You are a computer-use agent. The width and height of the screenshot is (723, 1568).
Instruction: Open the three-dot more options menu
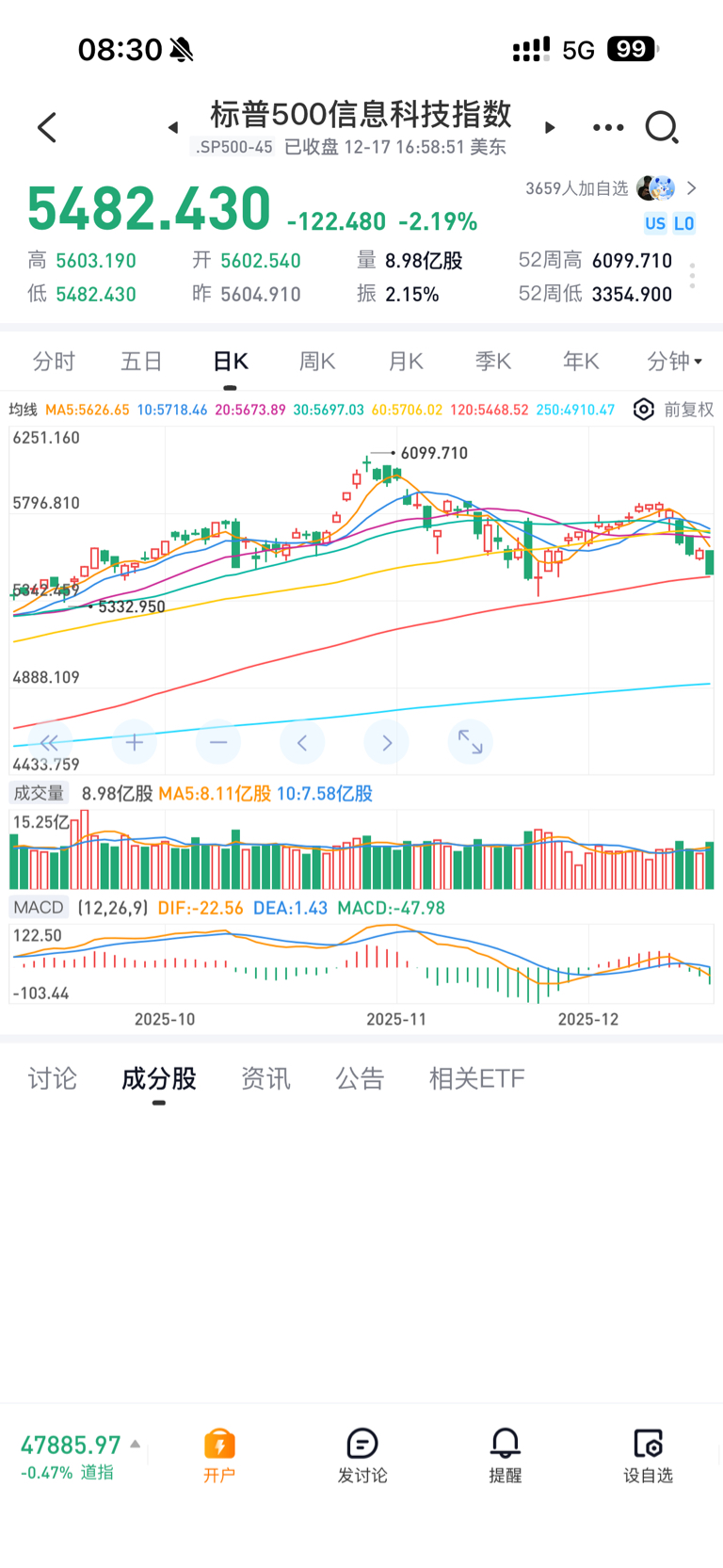coord(607,127)
